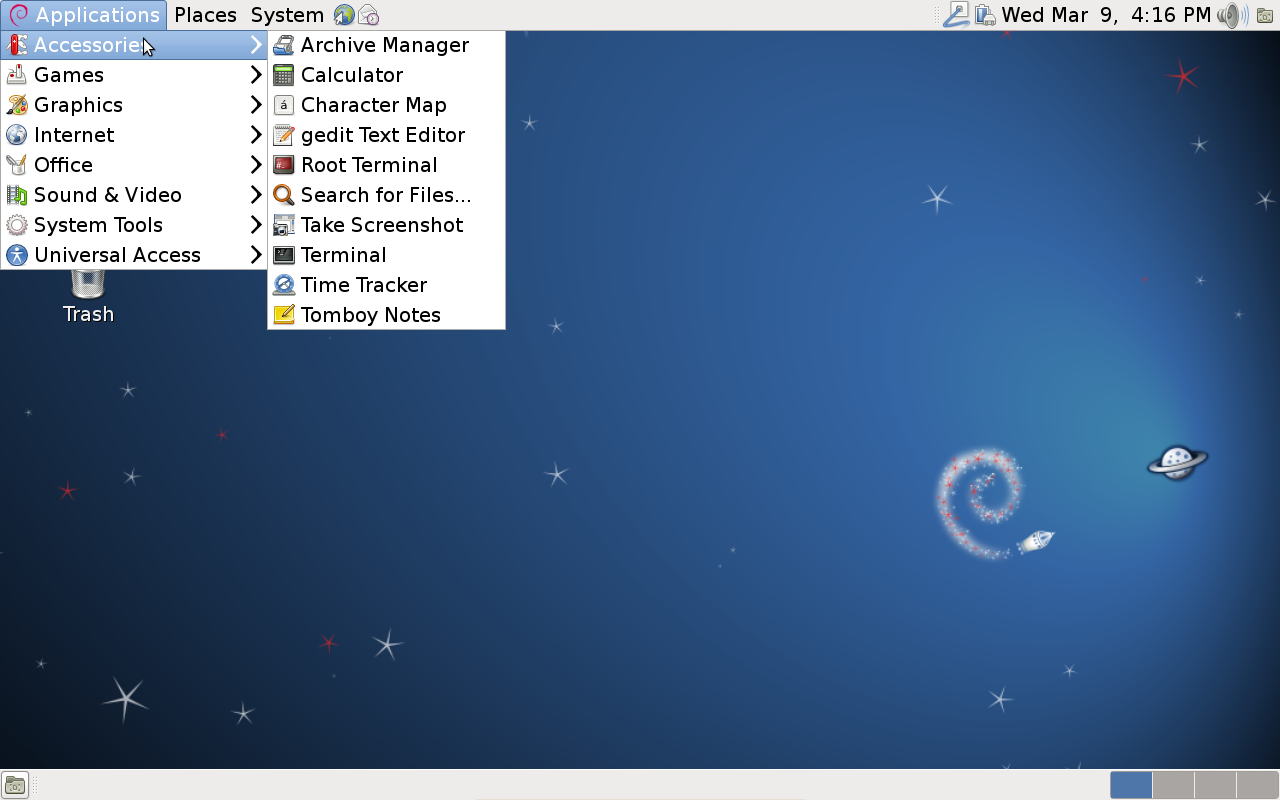Start gedit Text Editor

click(x=386, y=135)
